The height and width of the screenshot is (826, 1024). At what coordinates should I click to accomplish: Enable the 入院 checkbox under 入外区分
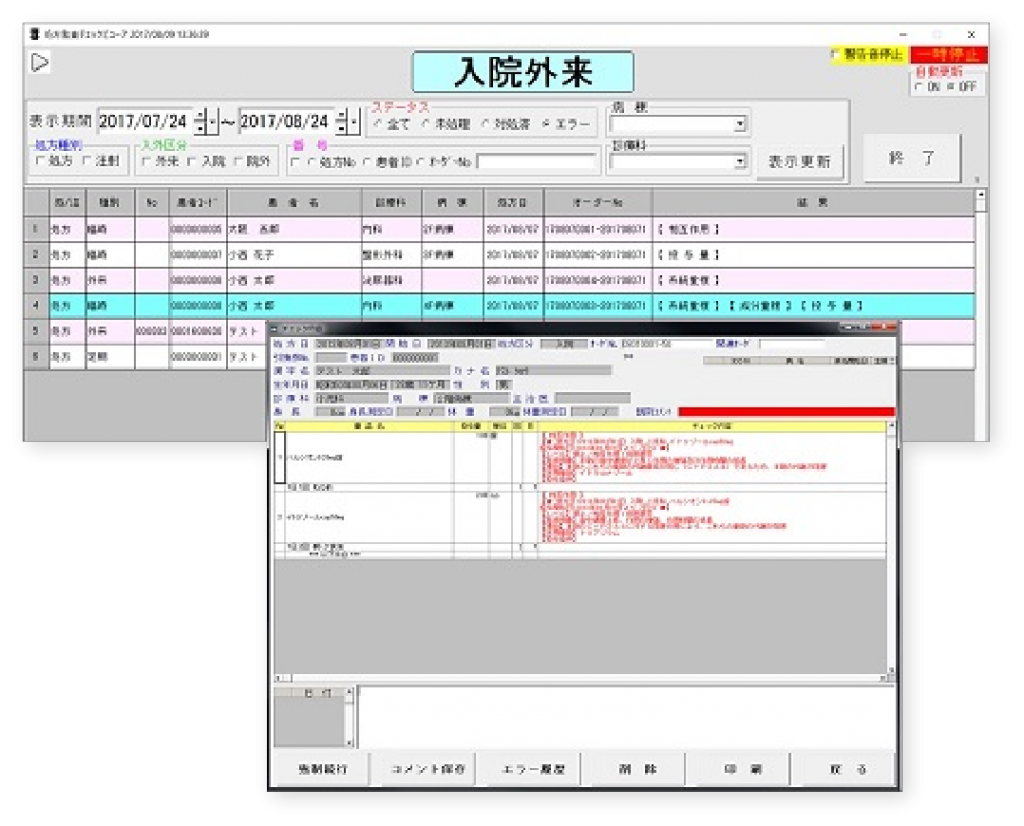tap(192, 161)
